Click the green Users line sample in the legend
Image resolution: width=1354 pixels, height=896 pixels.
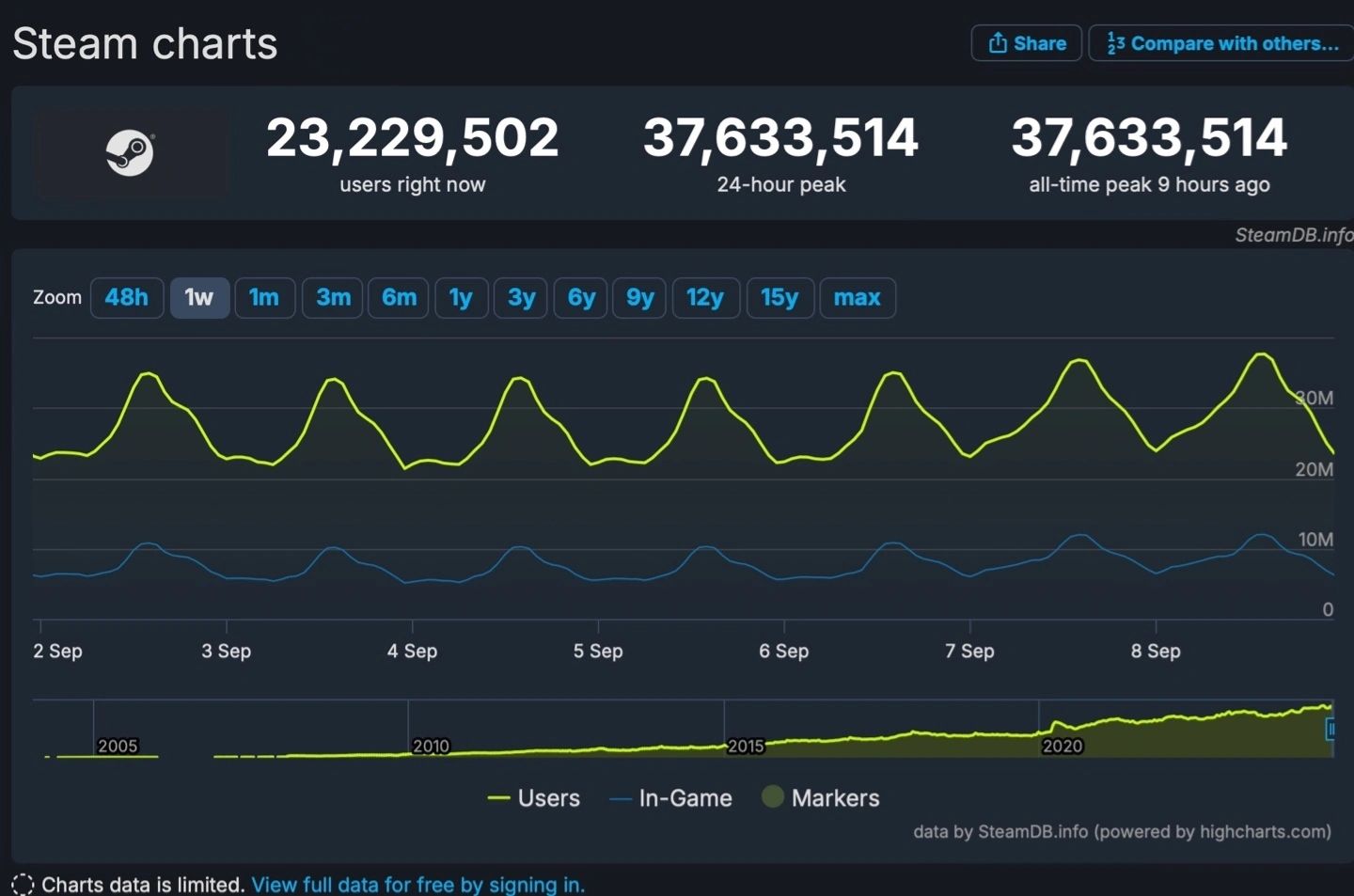pos(496,797)
